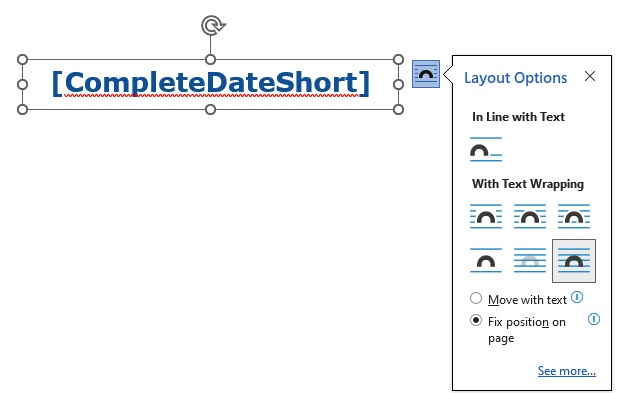Click the bottom-right corner sizing handle
This screenshot has height=393, width=628.
coord(398,109)
